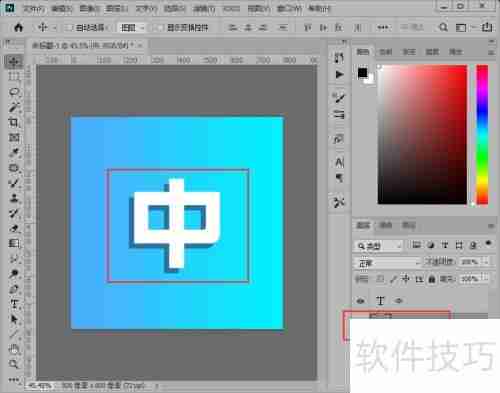Open the three-dot edit toolbar button
The height and width of the screenshot is (393, 500).
pos(14,379)
